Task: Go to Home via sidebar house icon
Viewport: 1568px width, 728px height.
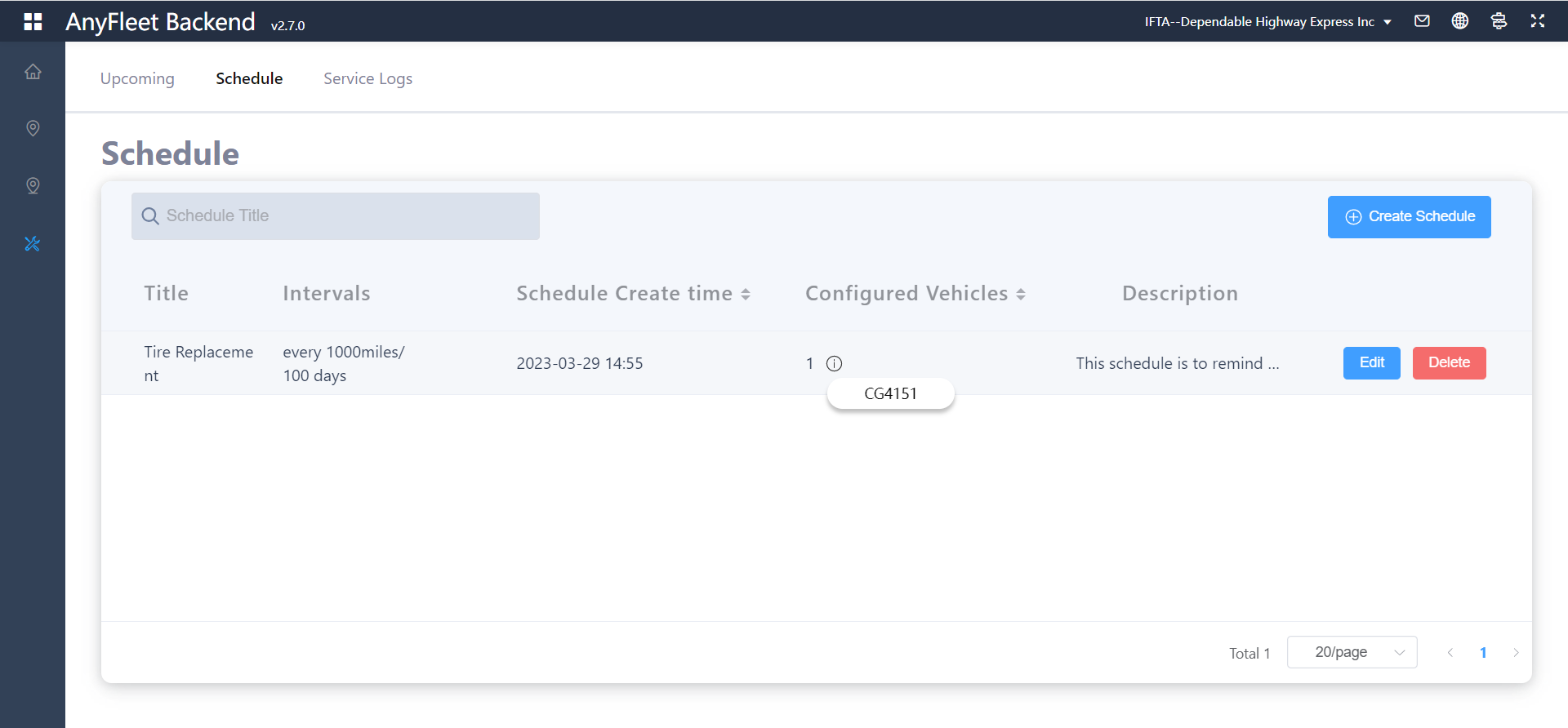Action: click(x=33, y=72)
